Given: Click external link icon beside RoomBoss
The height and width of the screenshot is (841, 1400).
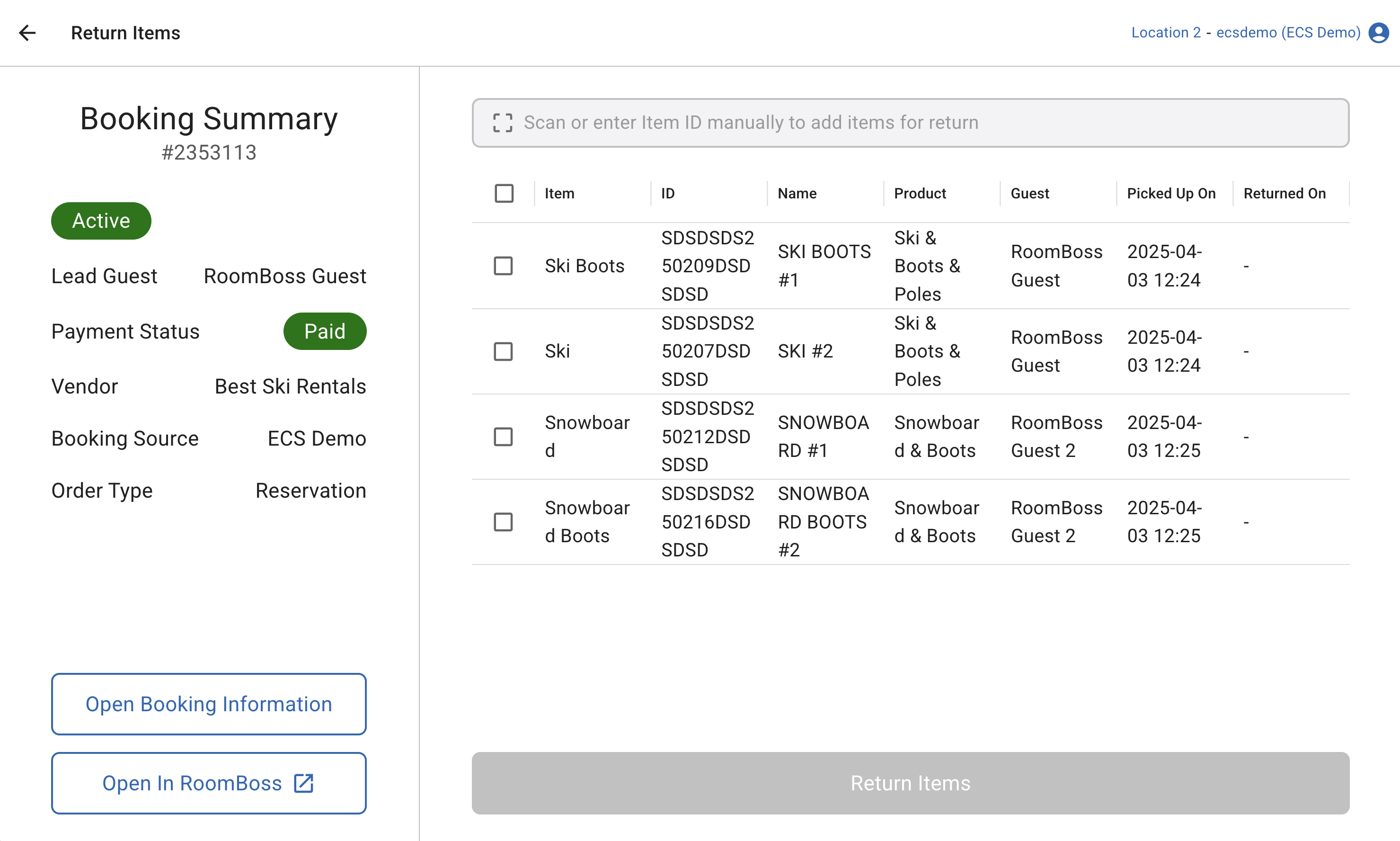Looking at the screenshot, I should pyautogui.click(x=303, y=783).
